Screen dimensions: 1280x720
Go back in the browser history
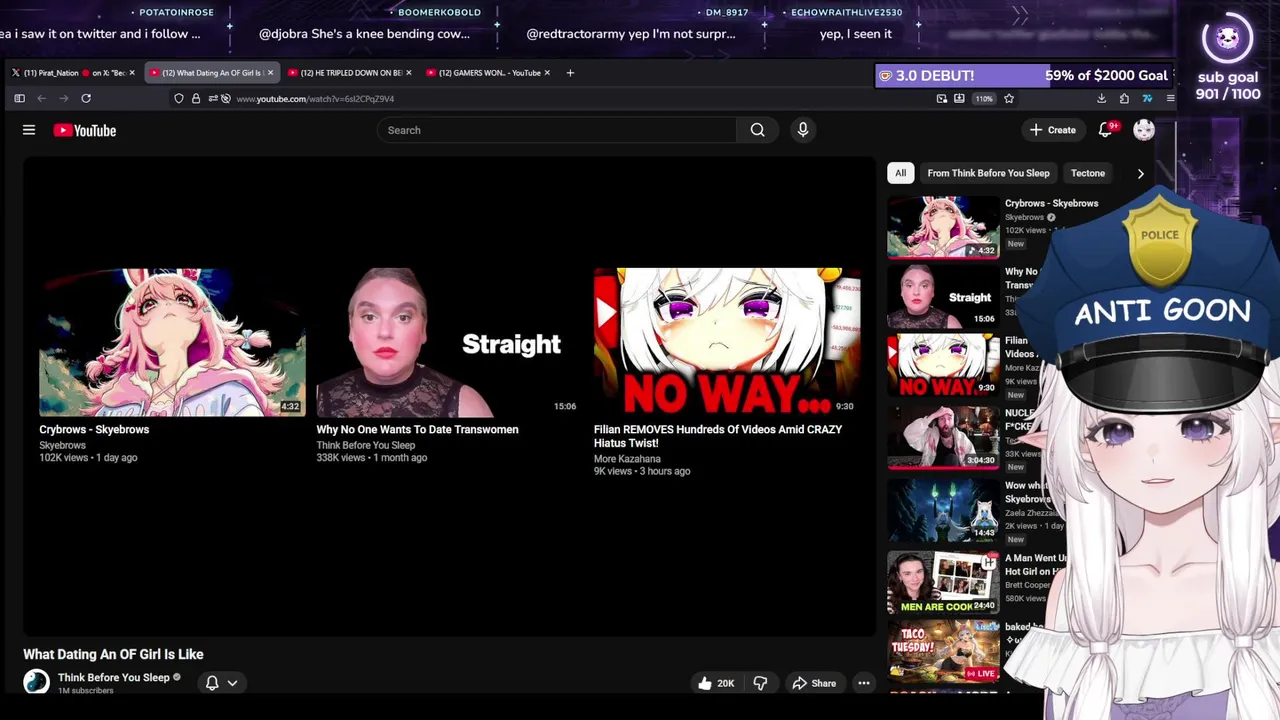[41, 98]
